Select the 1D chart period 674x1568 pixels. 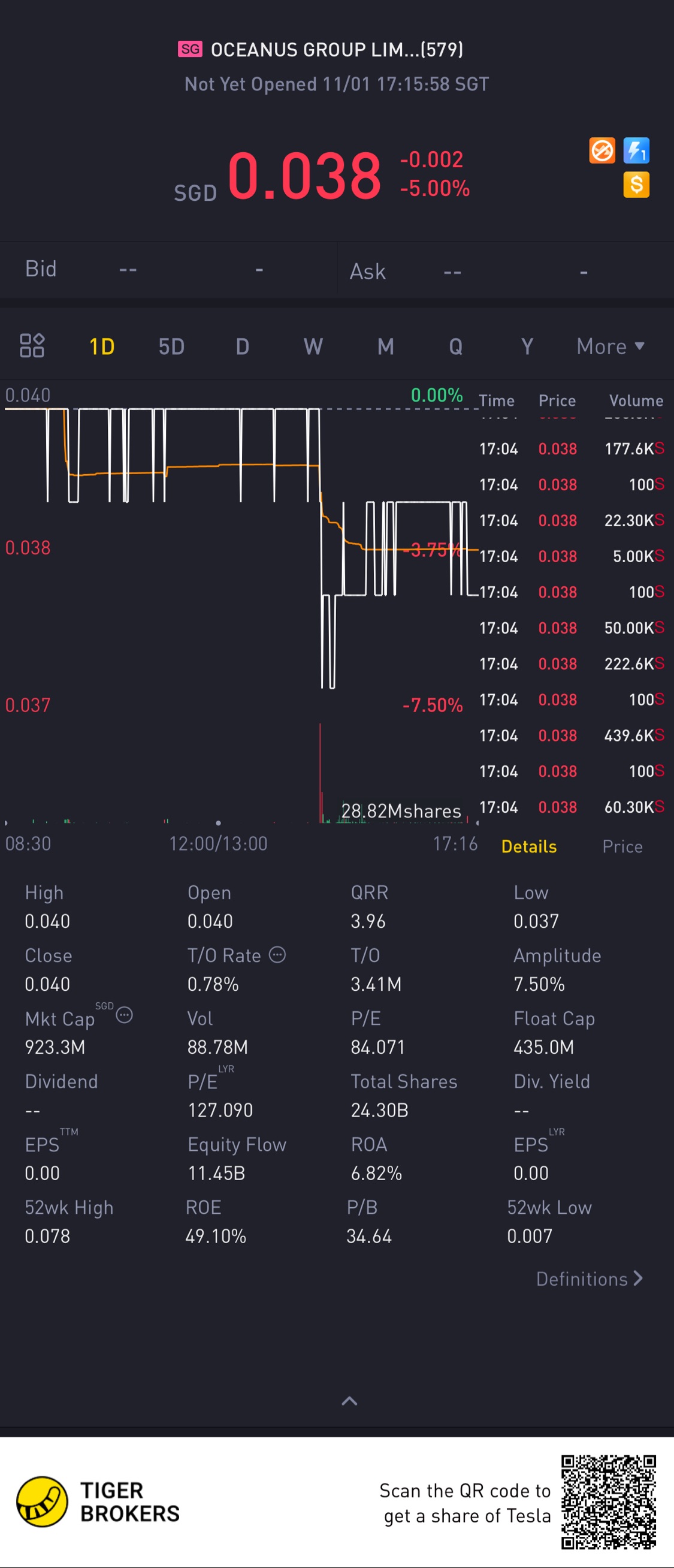tap(102, 346)
